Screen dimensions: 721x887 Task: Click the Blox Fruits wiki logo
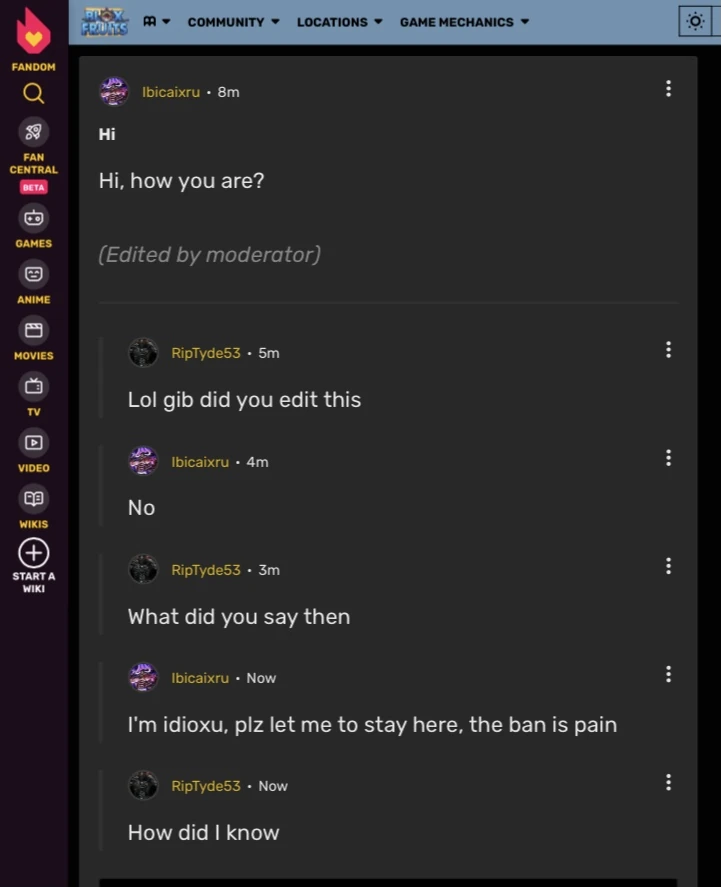(105, 21)
